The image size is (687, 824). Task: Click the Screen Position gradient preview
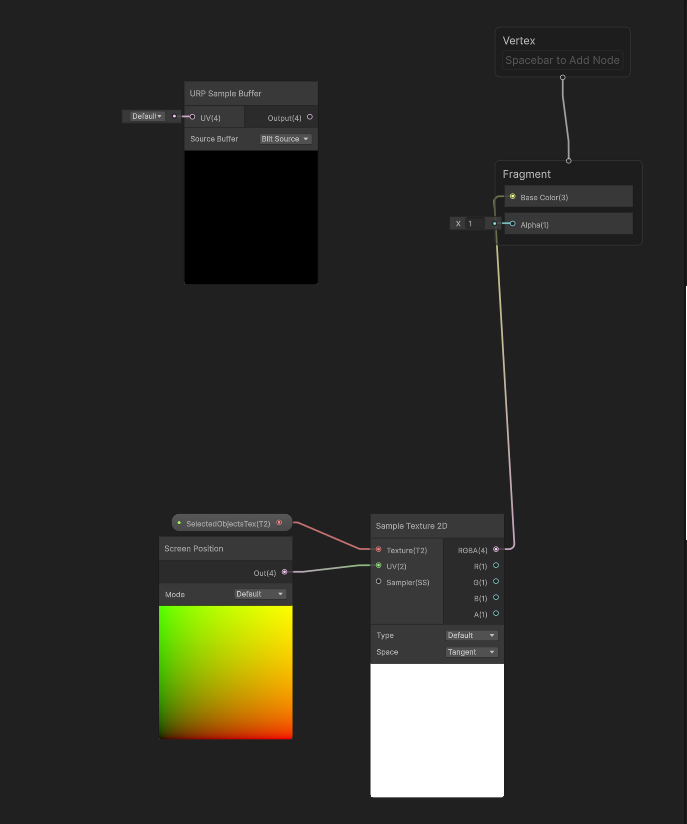click(x=225, y=672)
